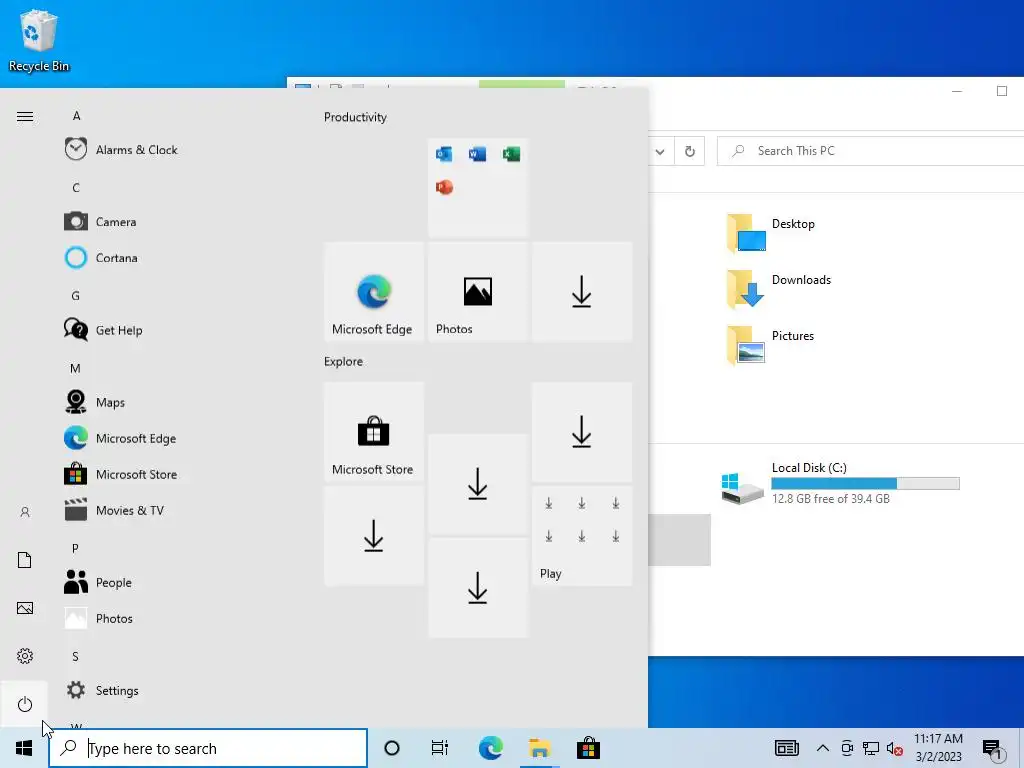This screenshot has height=768, width=1024.
Task: Launch Camera app from Start list
Action: (101, 221)
